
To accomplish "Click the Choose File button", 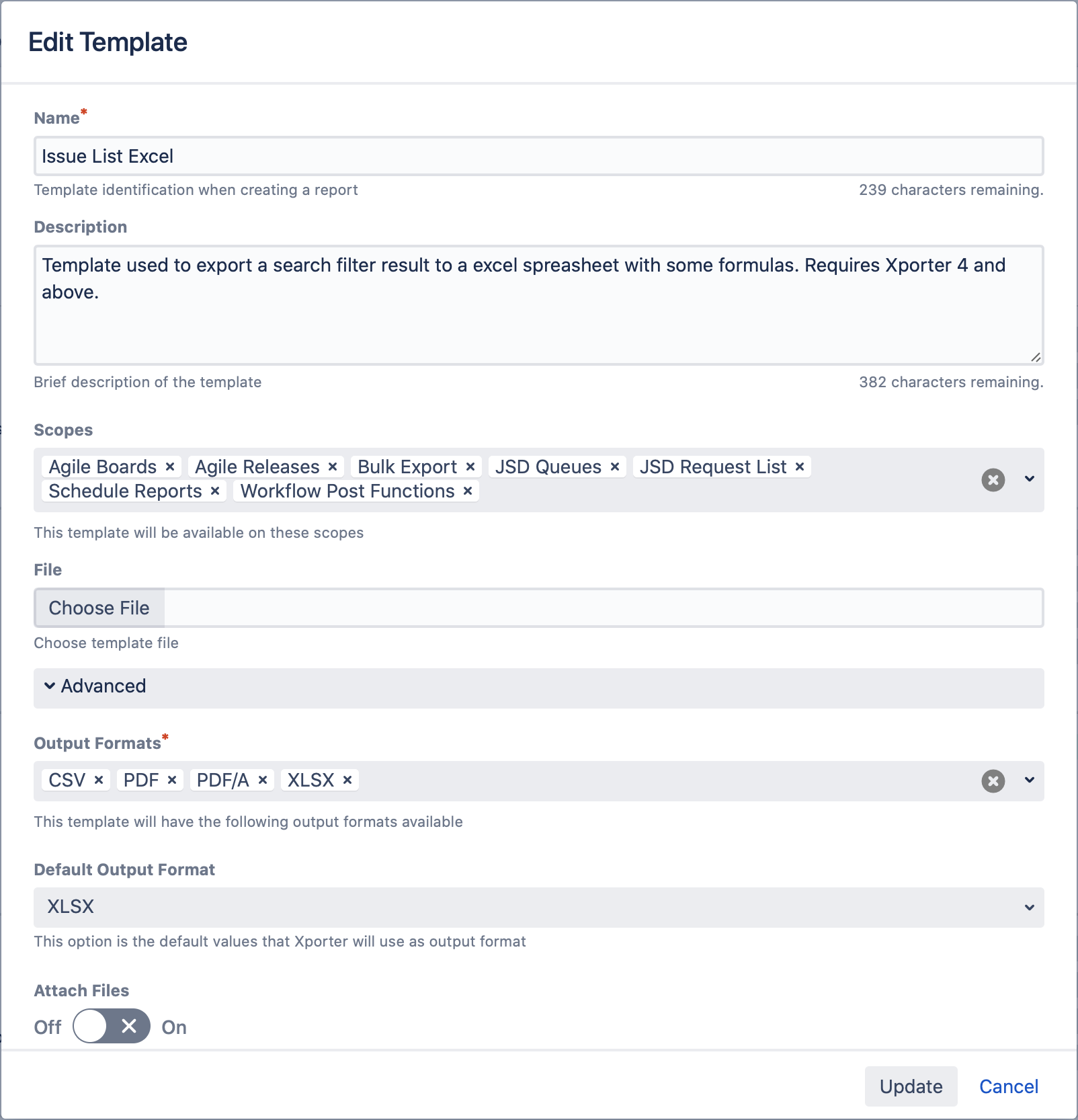I will [x=99, y=608].
